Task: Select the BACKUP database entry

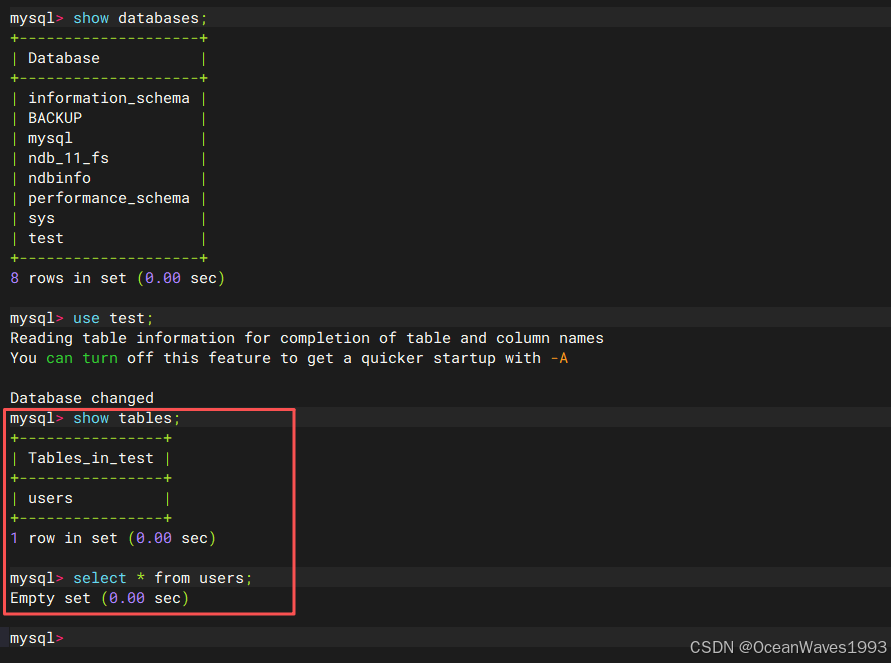Action: tap(55, 118)
